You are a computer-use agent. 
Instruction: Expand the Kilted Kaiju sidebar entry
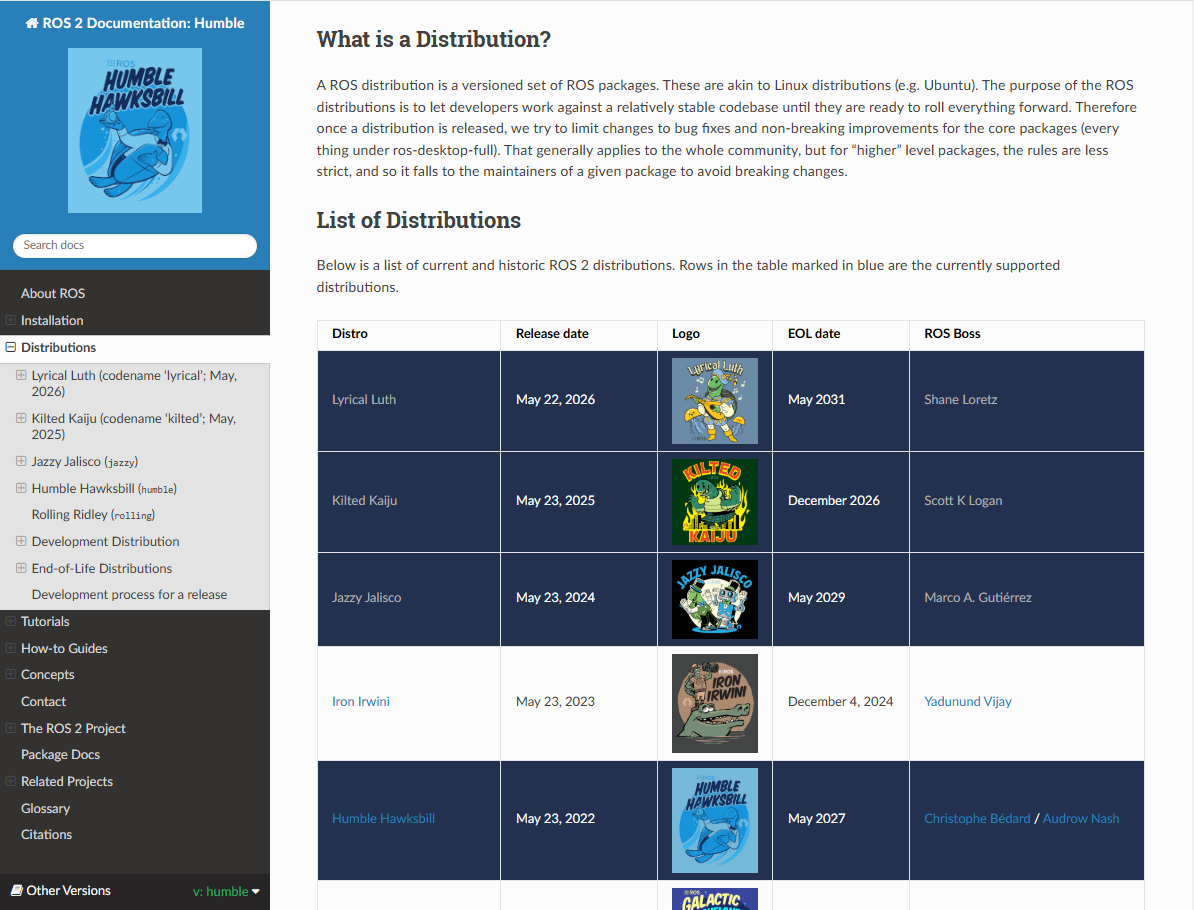pos(21,418)
